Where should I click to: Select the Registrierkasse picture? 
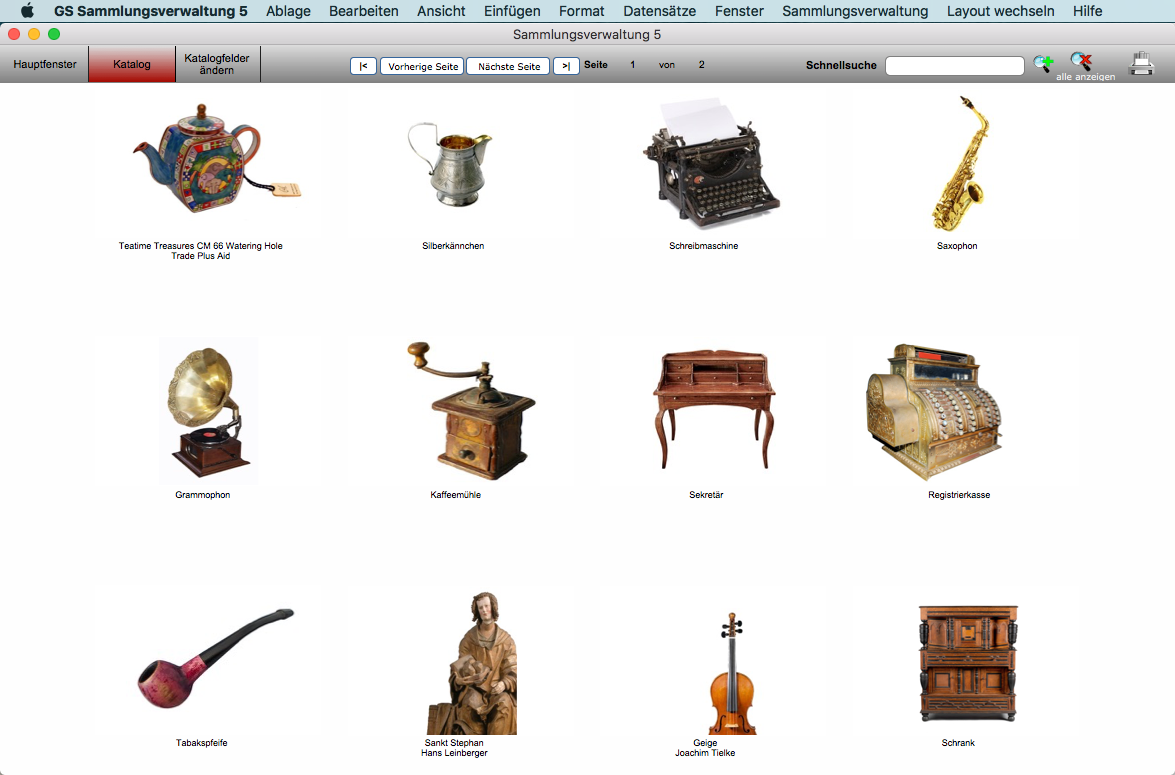coord(932,411)
